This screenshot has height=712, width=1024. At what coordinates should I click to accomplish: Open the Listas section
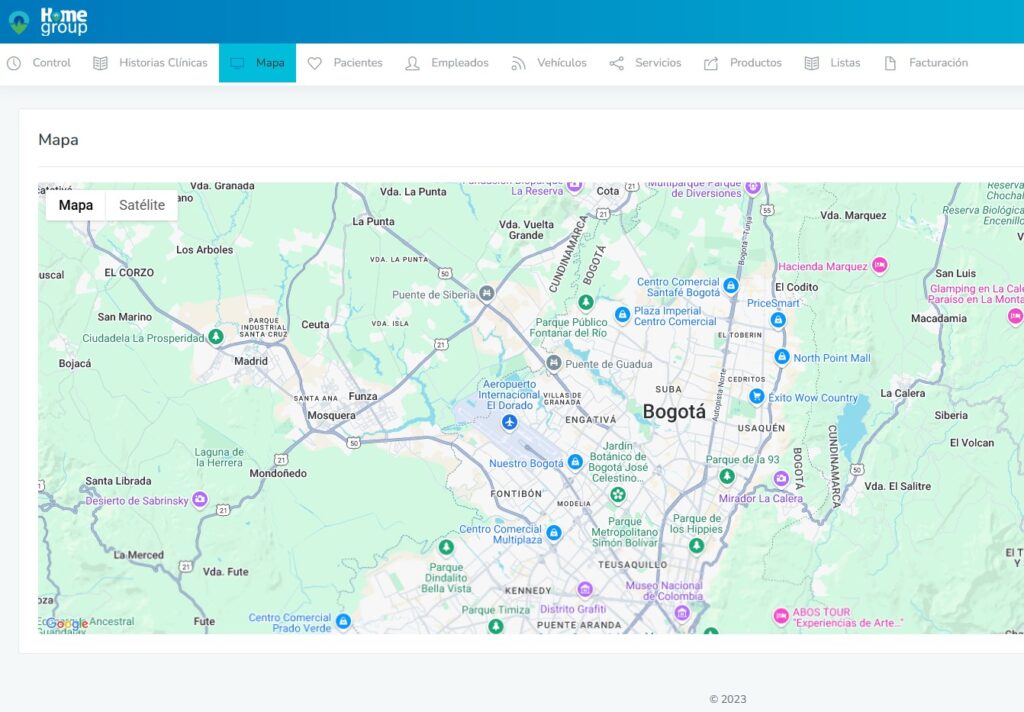coord(832,63)
